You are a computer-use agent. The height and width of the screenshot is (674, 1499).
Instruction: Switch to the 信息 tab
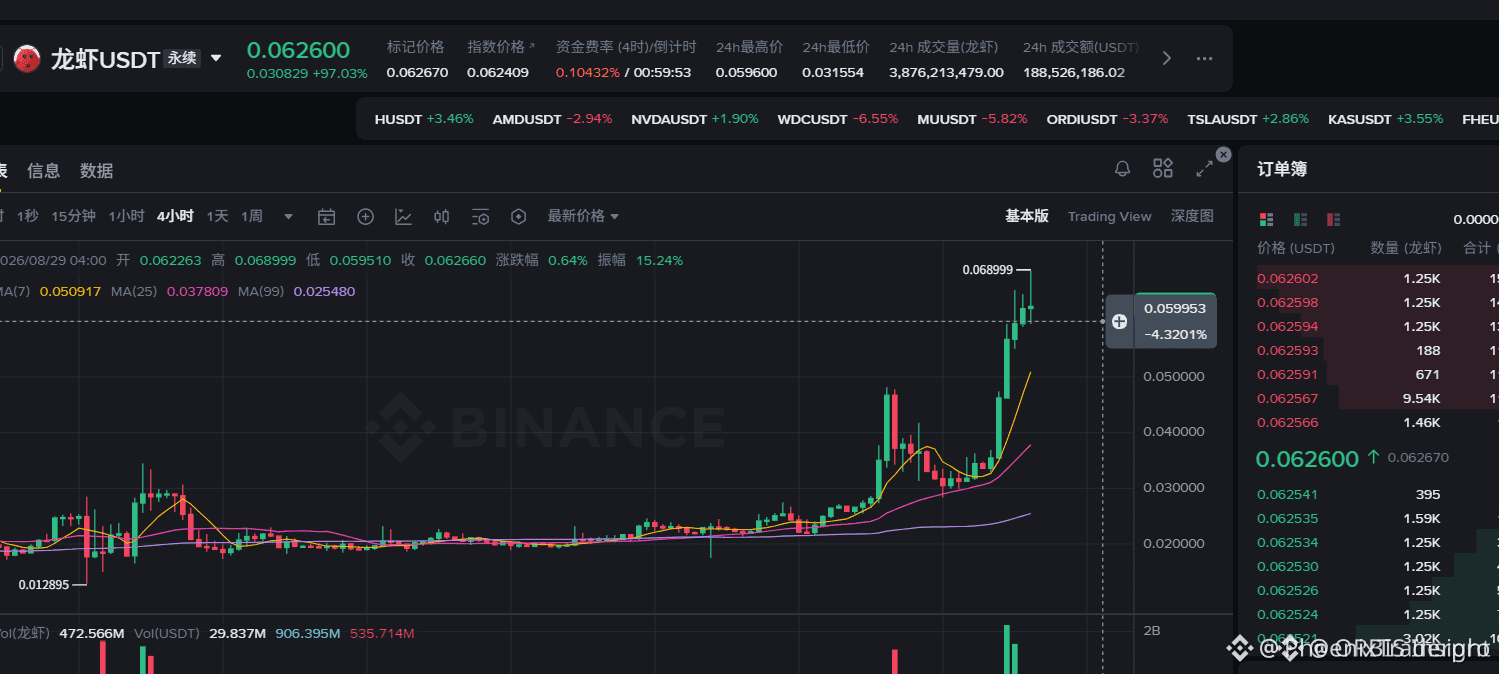coord(44,171)
